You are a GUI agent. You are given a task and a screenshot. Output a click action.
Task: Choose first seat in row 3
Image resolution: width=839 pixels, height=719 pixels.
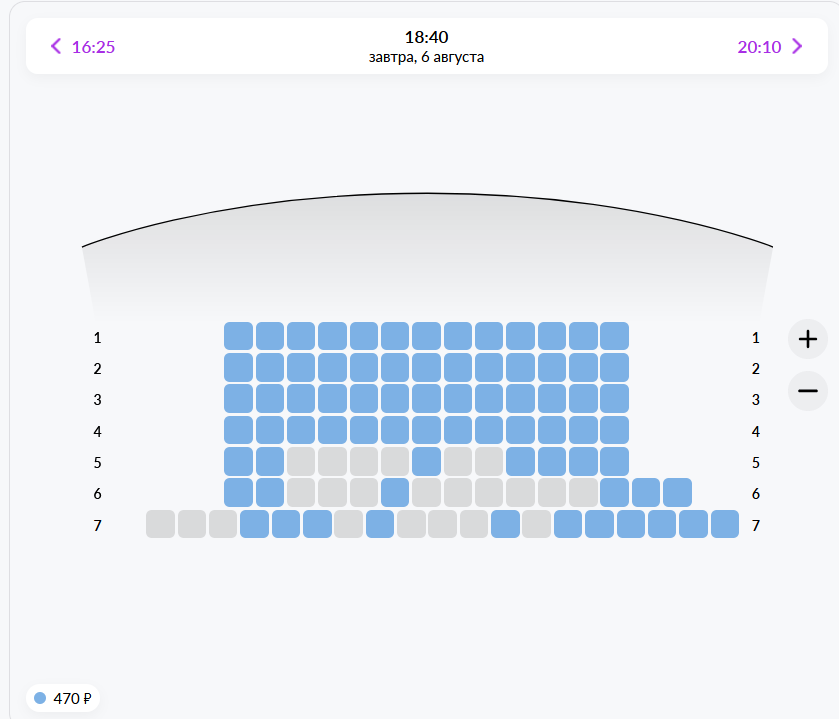[x=238, y=399]
